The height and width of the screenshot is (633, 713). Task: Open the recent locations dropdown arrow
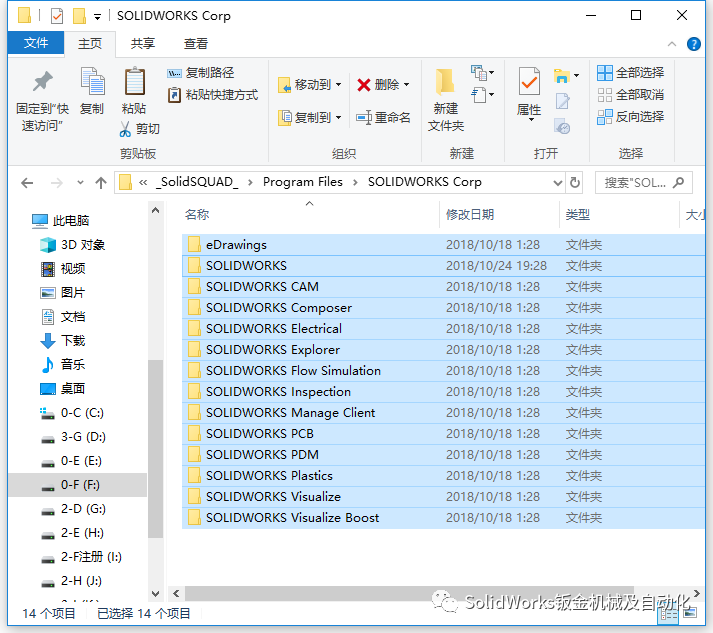pos(80,183)
